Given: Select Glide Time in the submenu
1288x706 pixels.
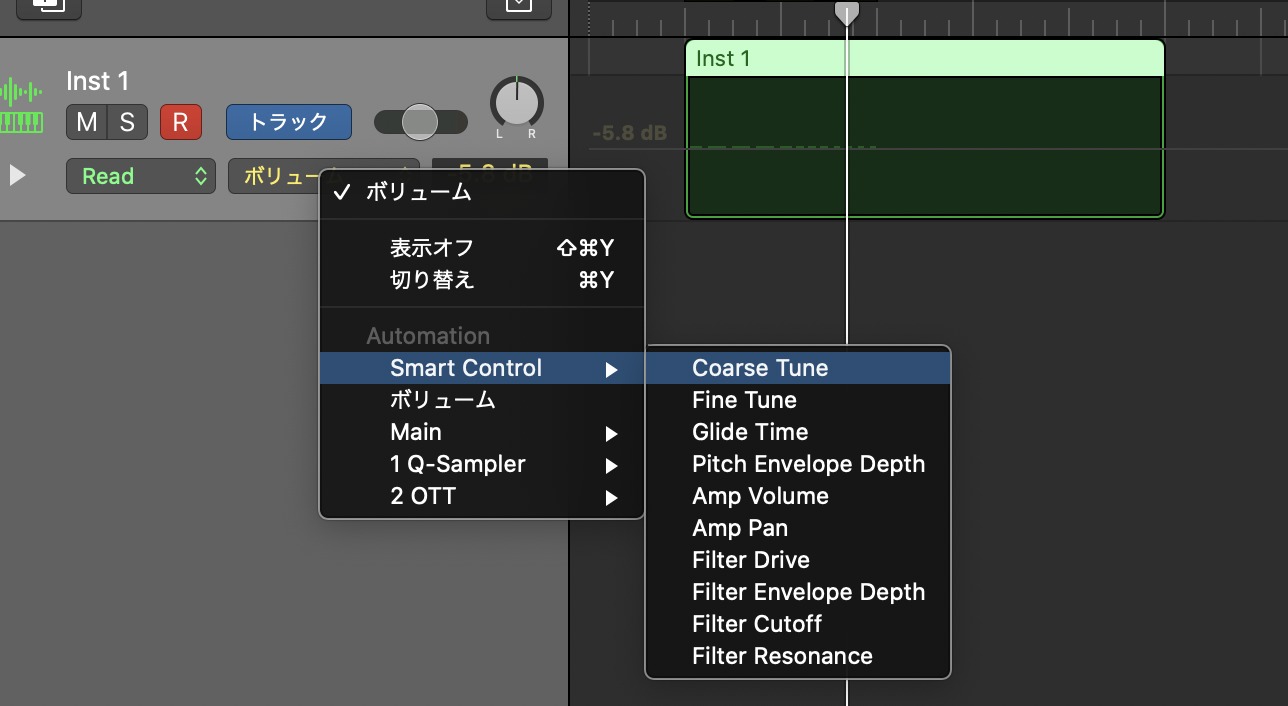Looking at the screenshot, I should pos(750,432).
